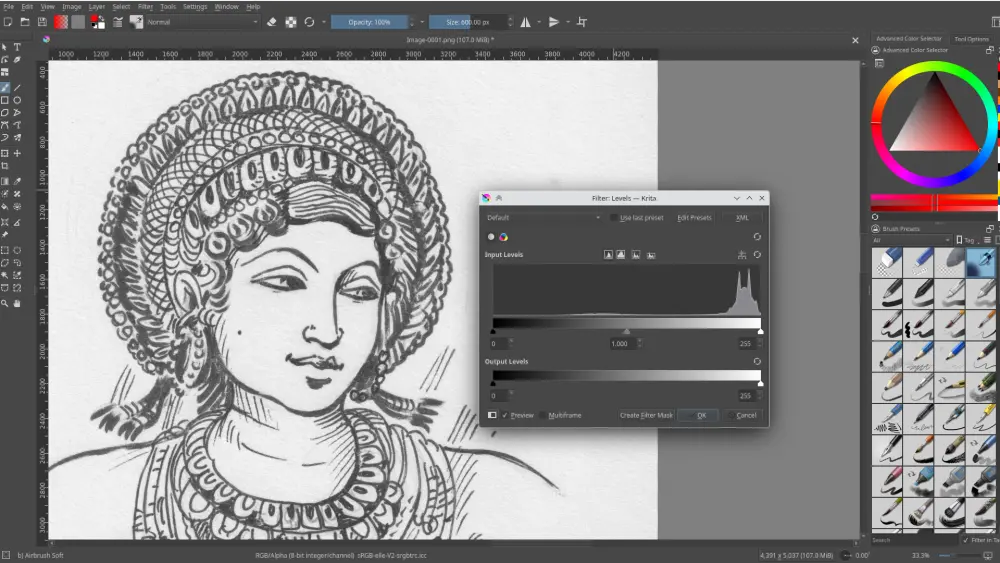The width and height of the screenshot is (1000, 563).
Task: Click input levels gamma midpoint handle
Action: (x=626, y=332)
